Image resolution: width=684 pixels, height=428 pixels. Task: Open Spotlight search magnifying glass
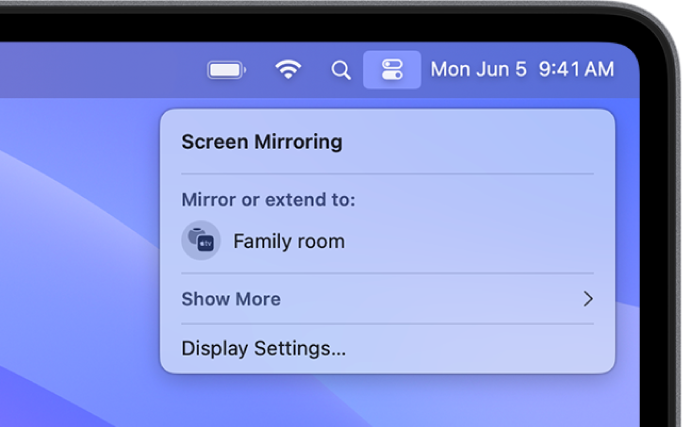341,70
